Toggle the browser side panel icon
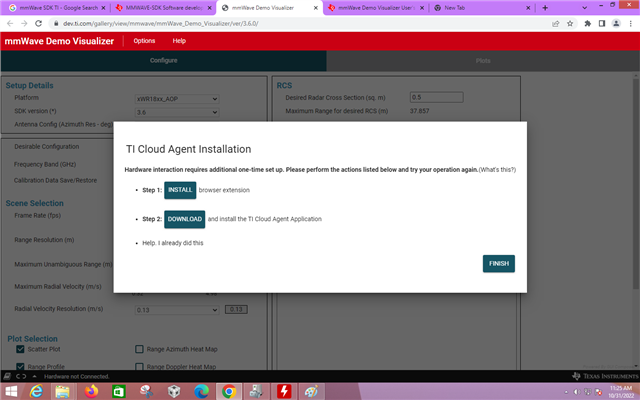 pos(602,24)
